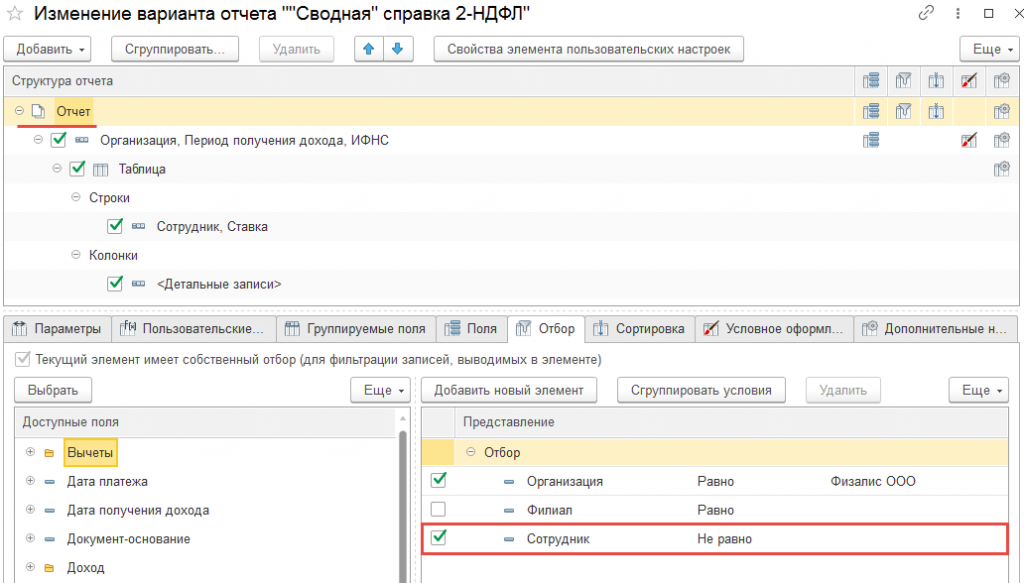Image resolution: width=1024 pixels, height=583 pixels.
Task: Click Сгруппировать условия button
Action: pos(701,390)
